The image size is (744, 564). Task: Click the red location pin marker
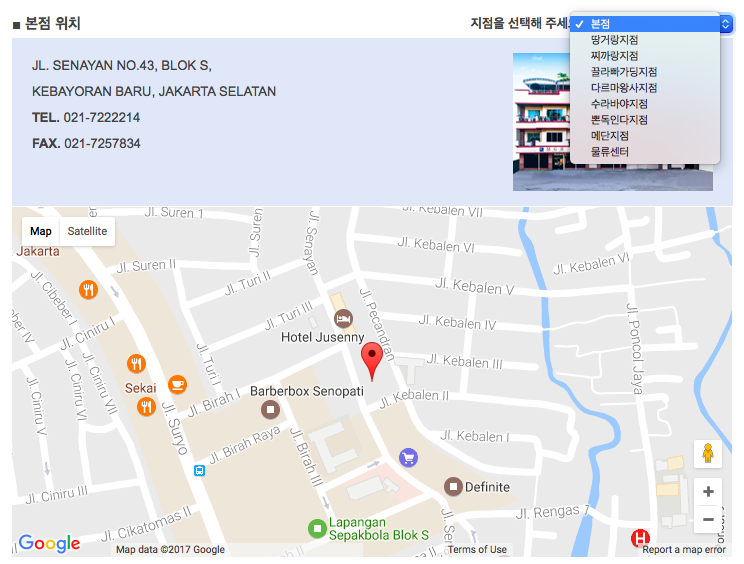click(372, 362)
